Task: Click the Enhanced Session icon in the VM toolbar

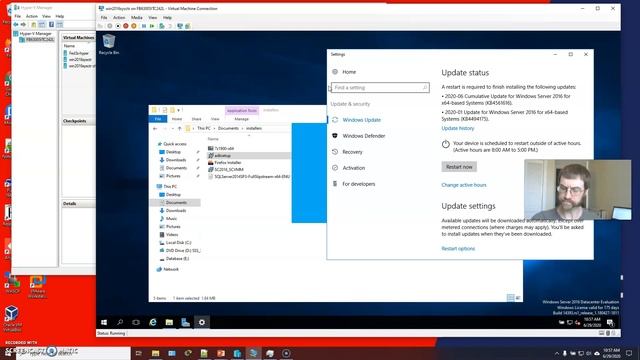Action: 180,26
